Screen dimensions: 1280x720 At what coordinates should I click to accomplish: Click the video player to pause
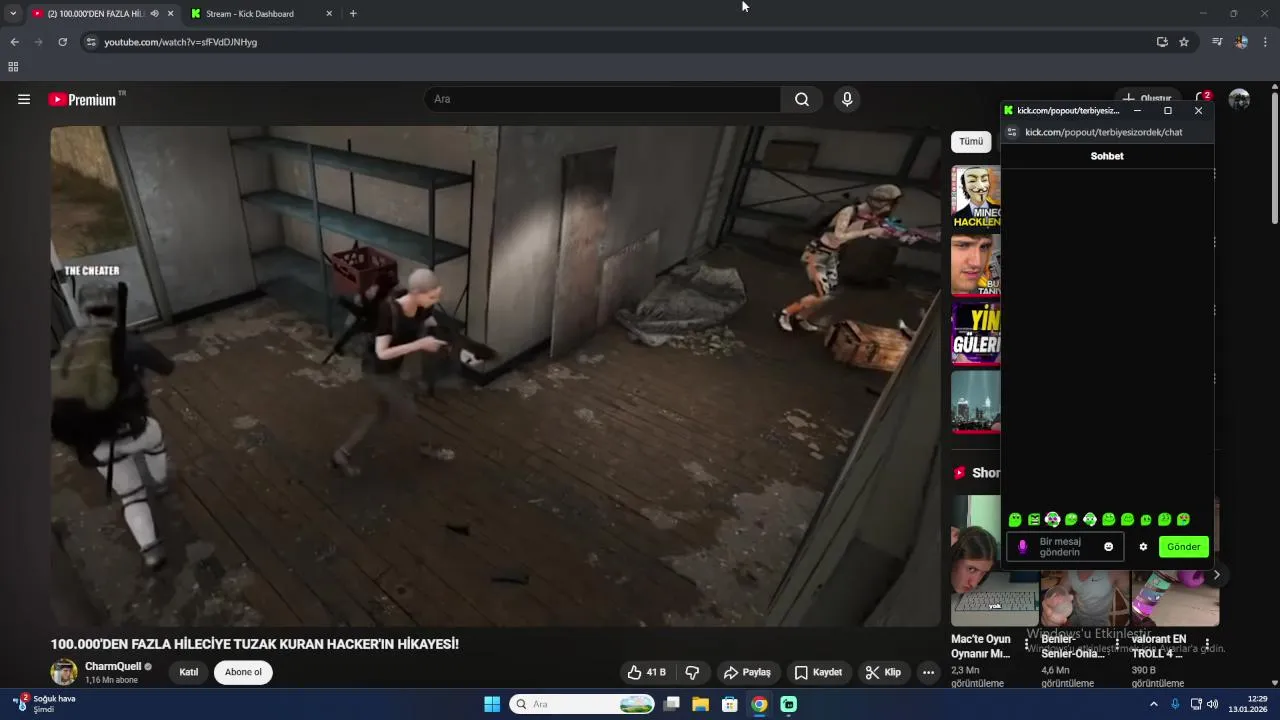(x=496, y=376)
